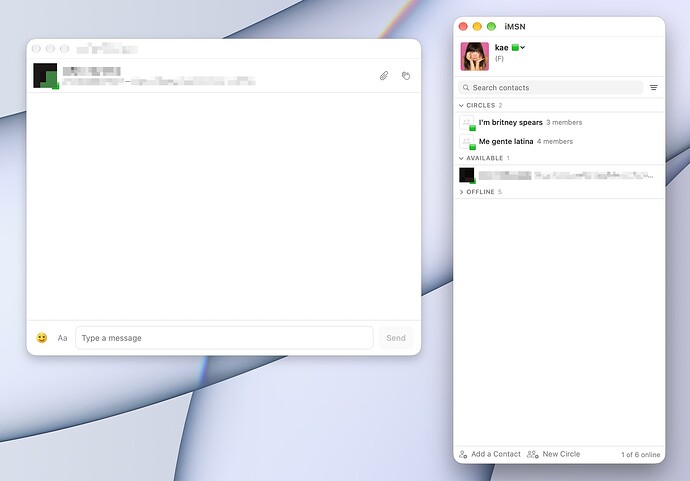Send a nudge with the hand icon

point(406,76)
